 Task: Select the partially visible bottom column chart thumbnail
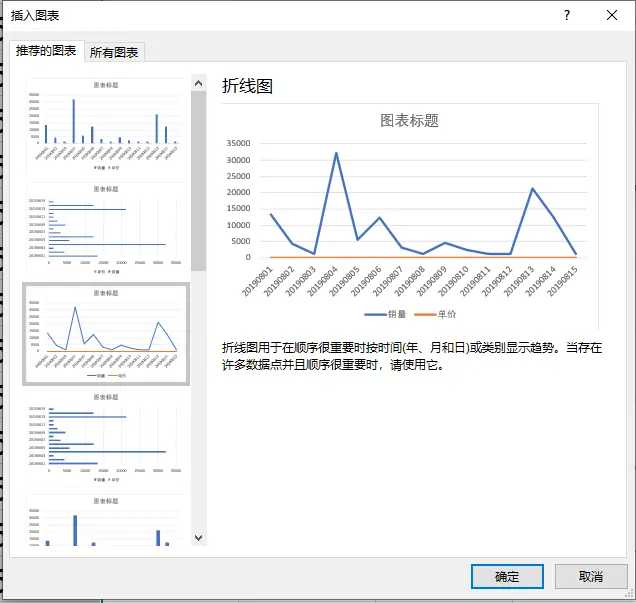tap(106, 520)
